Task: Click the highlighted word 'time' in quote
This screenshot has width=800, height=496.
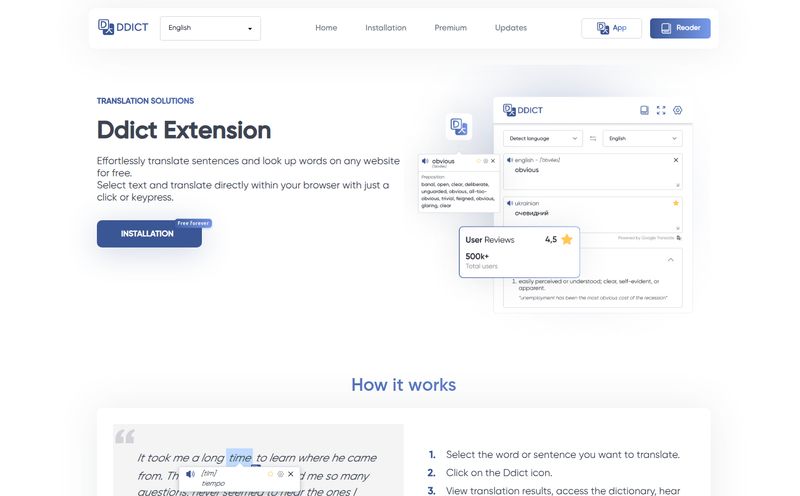Action: 240,458
